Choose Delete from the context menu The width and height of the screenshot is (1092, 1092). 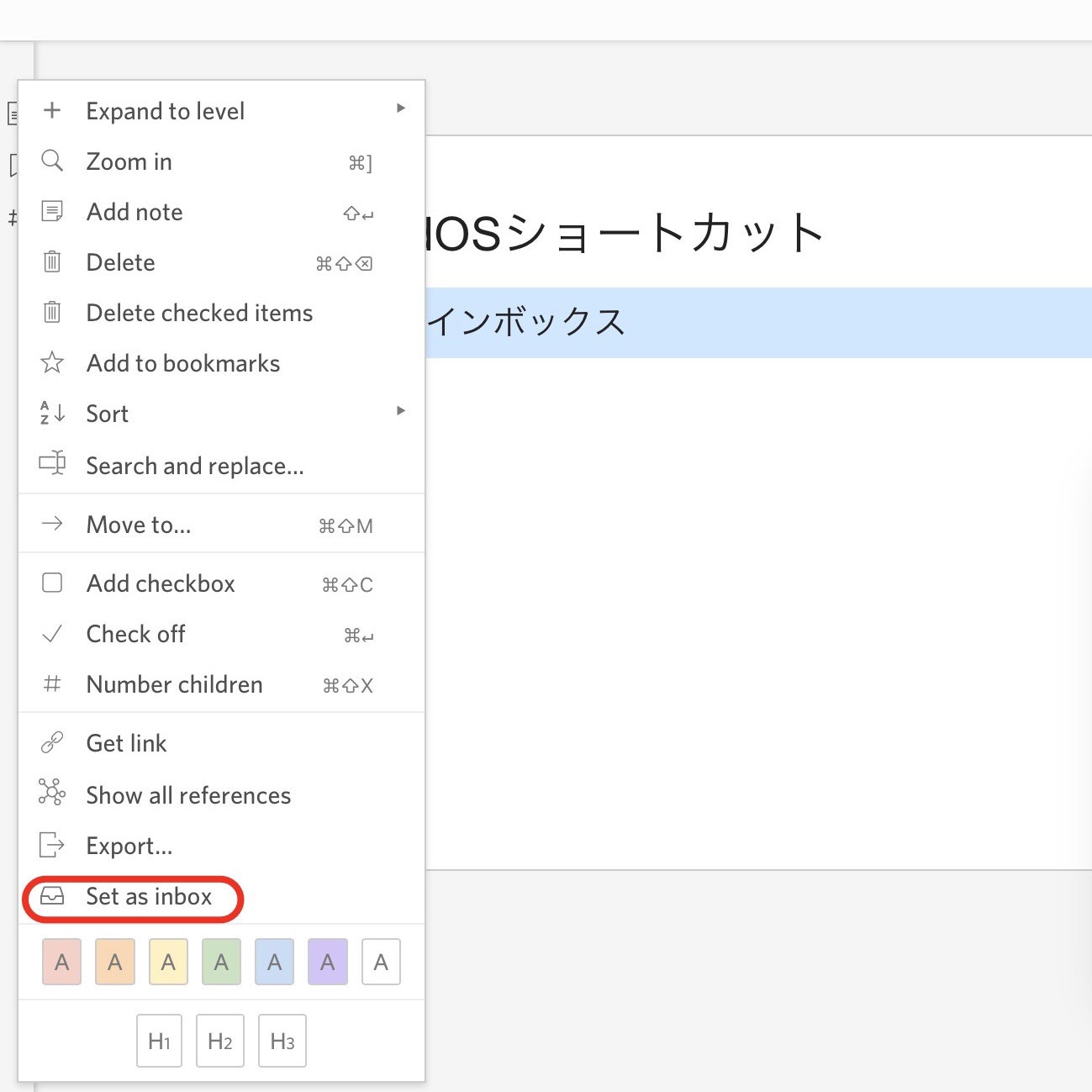[222, 262]
